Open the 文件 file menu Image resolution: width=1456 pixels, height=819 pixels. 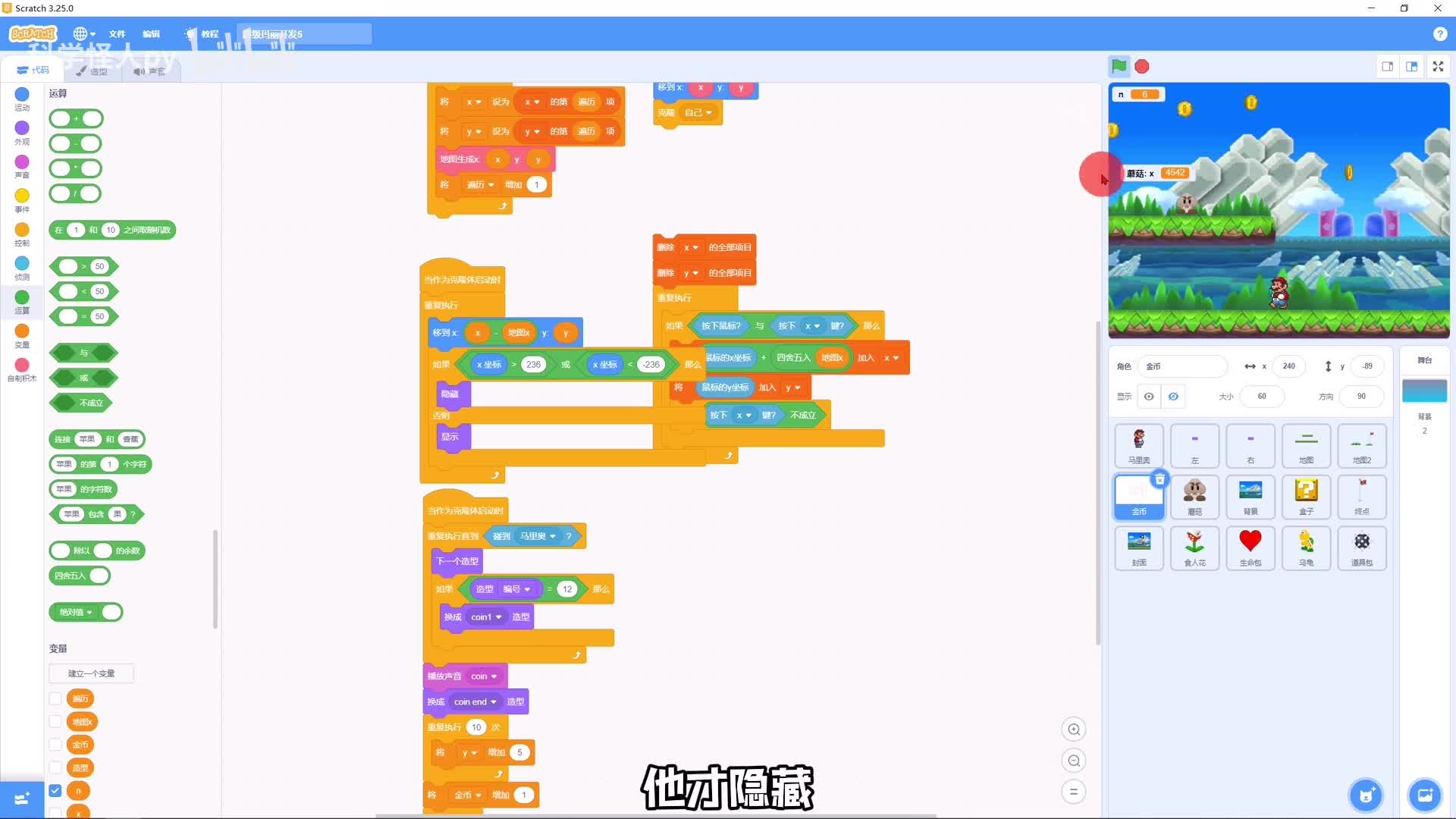tap(117, 34)
